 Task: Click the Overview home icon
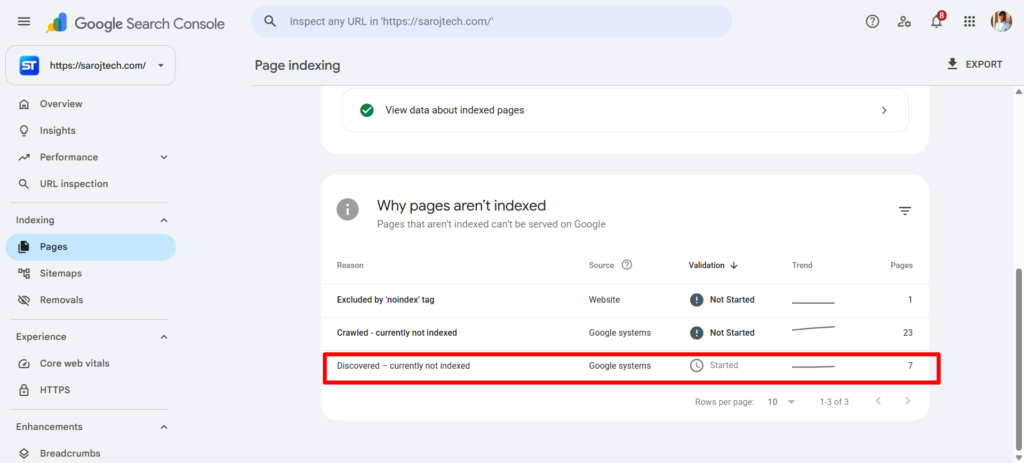pyautogui.click(x=24, y=104)
